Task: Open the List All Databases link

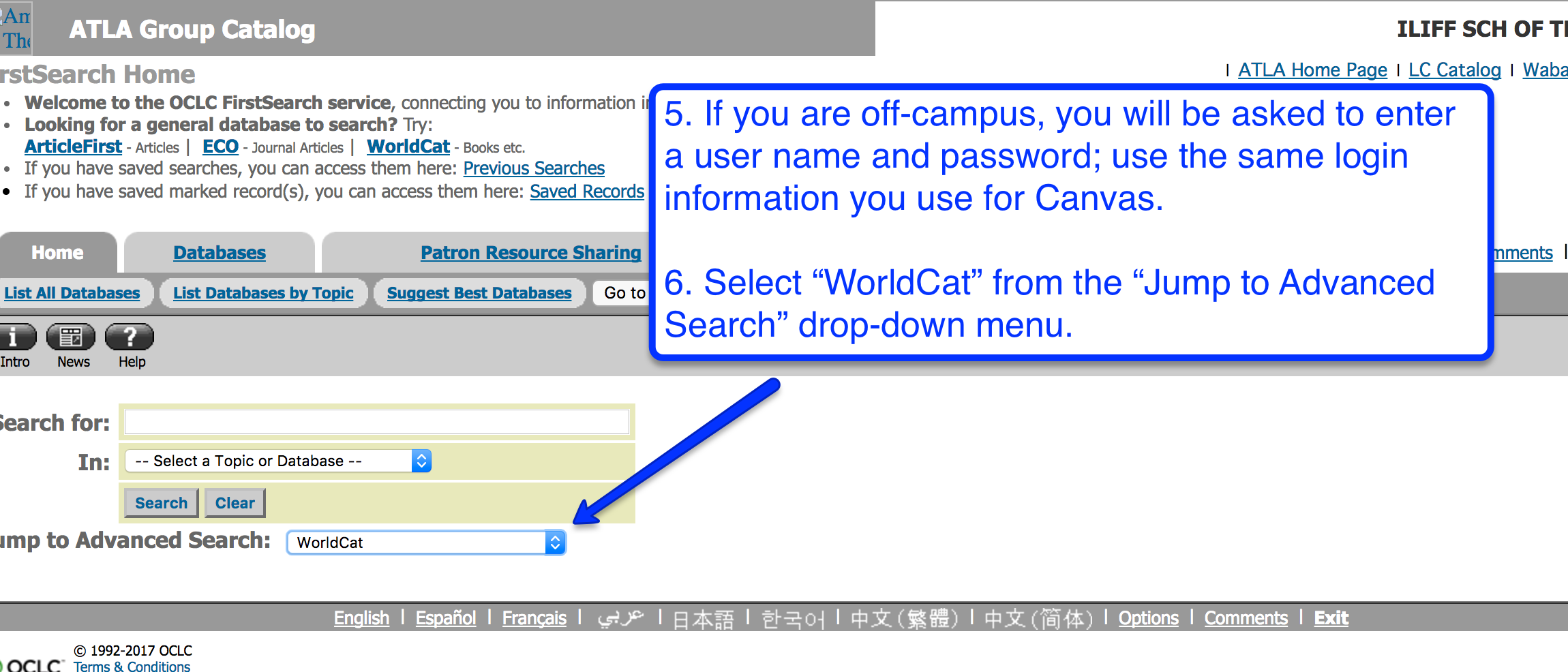Action: pyautogui.click(x=72, y=293)
